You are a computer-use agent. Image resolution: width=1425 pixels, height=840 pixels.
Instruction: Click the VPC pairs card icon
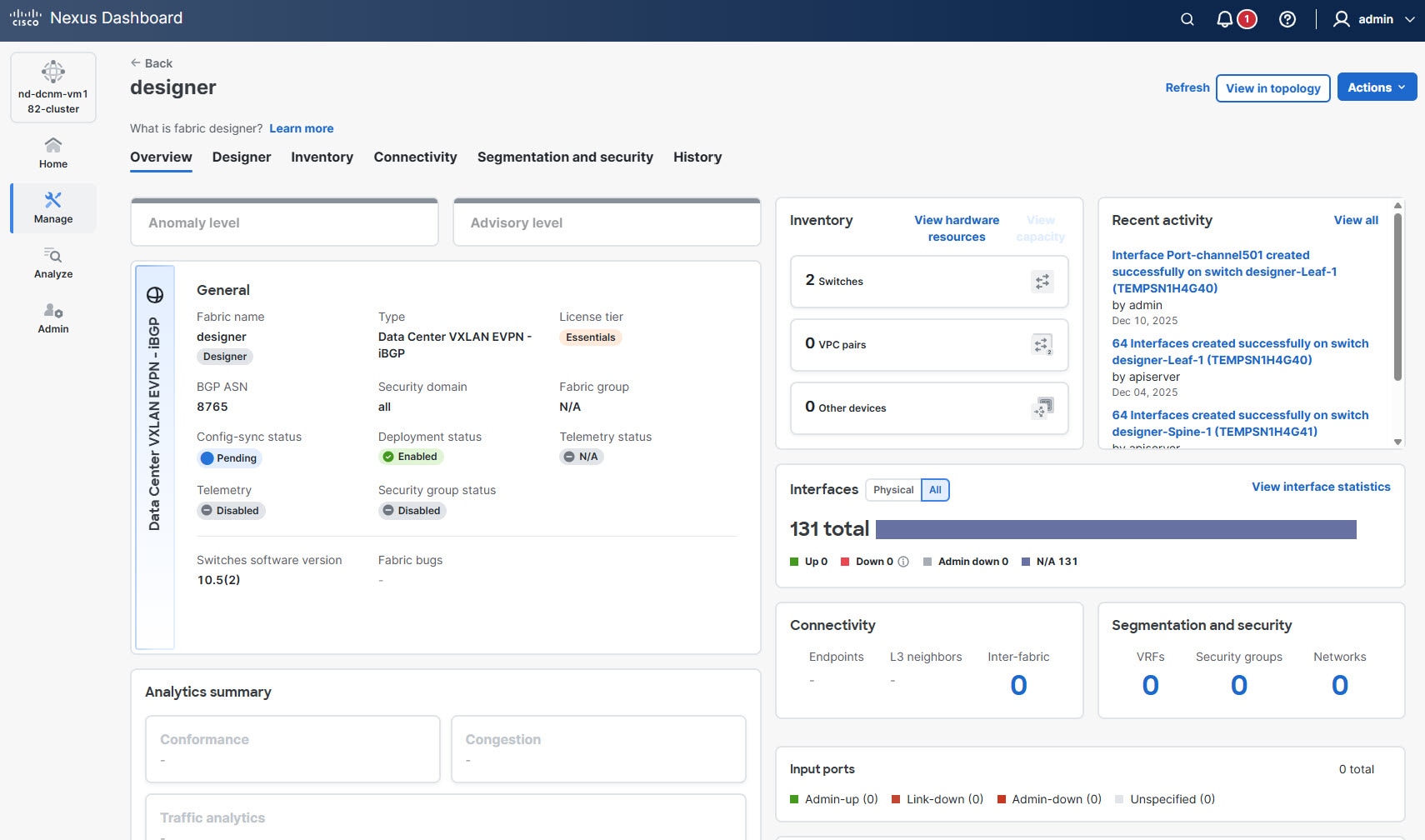coord(1042,345)
